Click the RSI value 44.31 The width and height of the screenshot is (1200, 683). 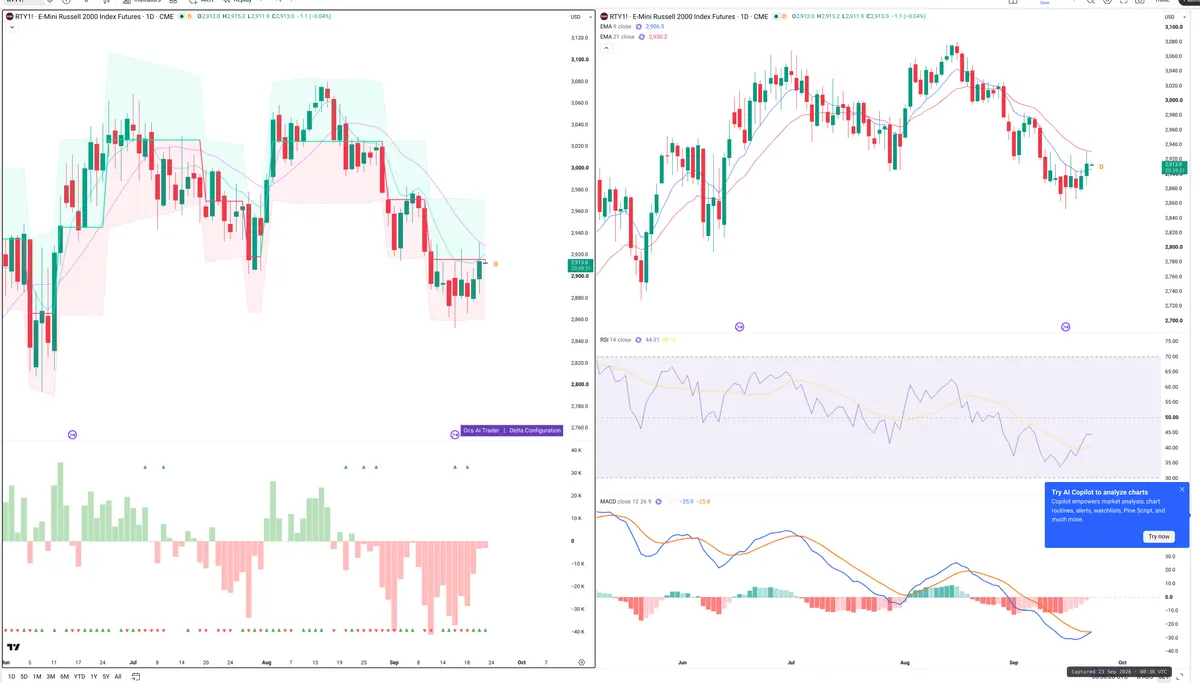click(652, 340)
